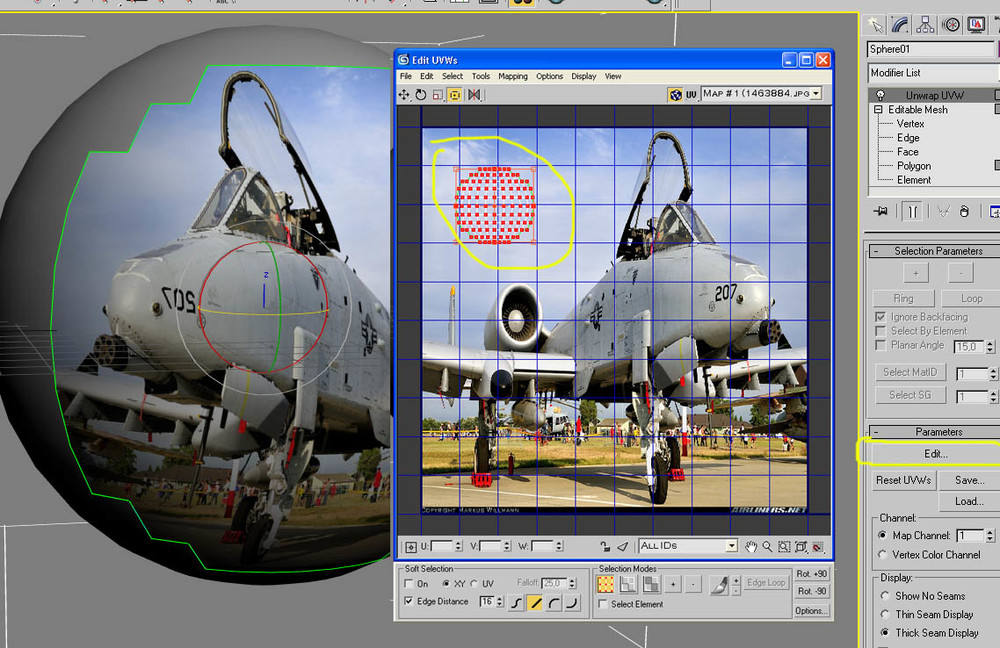
Task: Choose the Slow Out falloff icon
Action: tap(554, 603)
